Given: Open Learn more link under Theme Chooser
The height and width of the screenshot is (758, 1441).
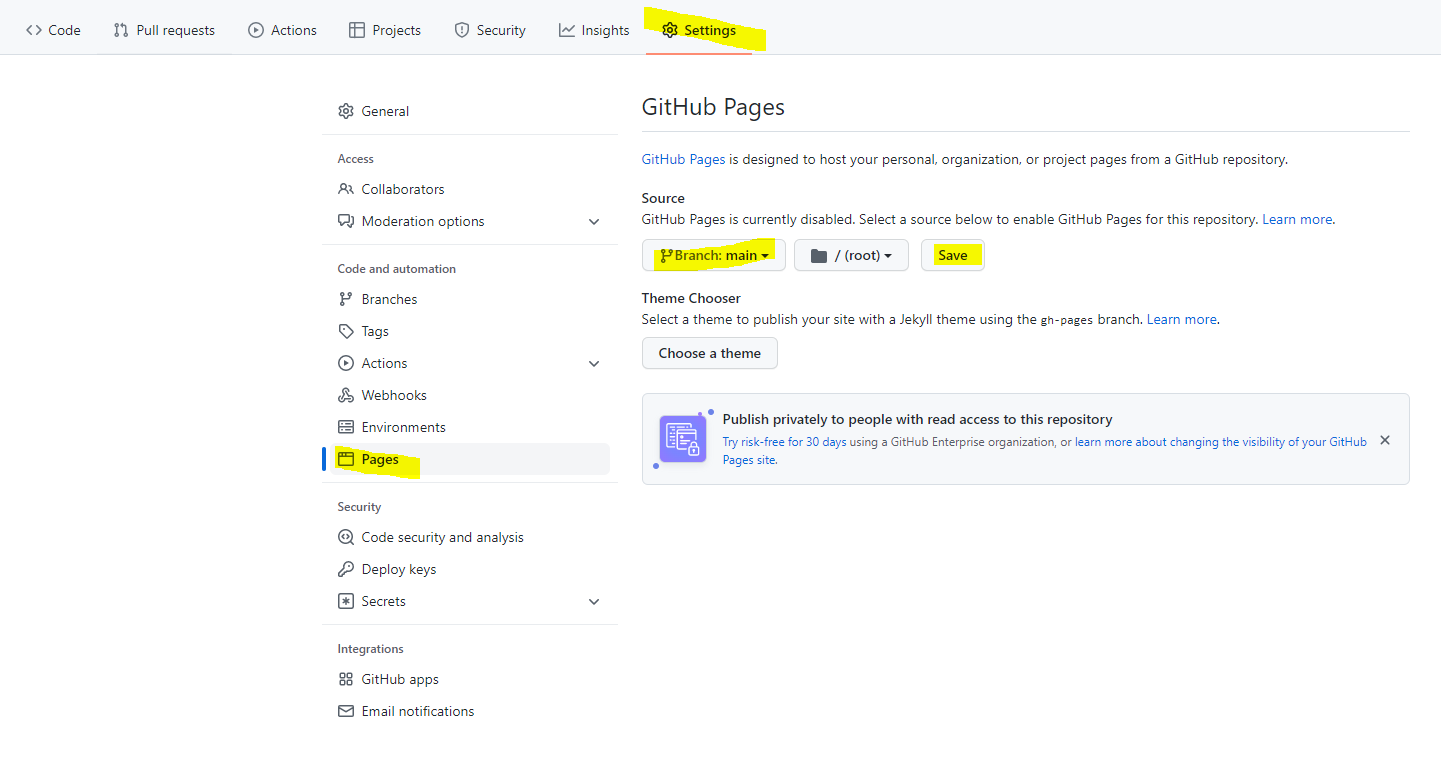Looking at the screenshot, I should pyautogui.click(x=1182, y=319).
